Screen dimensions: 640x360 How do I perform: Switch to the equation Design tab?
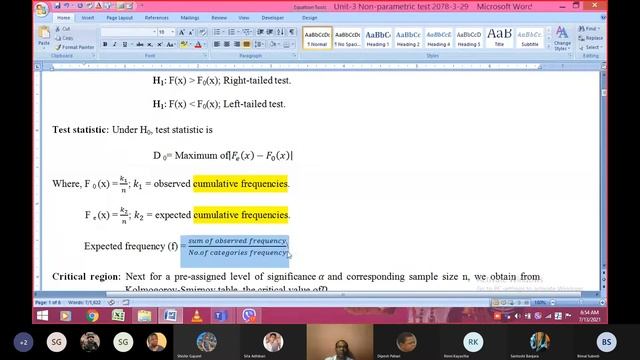309,18
